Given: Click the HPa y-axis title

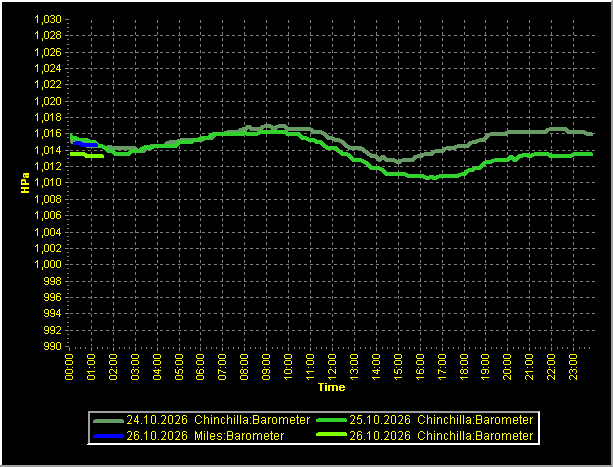Looking at the screenshot, I should (25, 183).
